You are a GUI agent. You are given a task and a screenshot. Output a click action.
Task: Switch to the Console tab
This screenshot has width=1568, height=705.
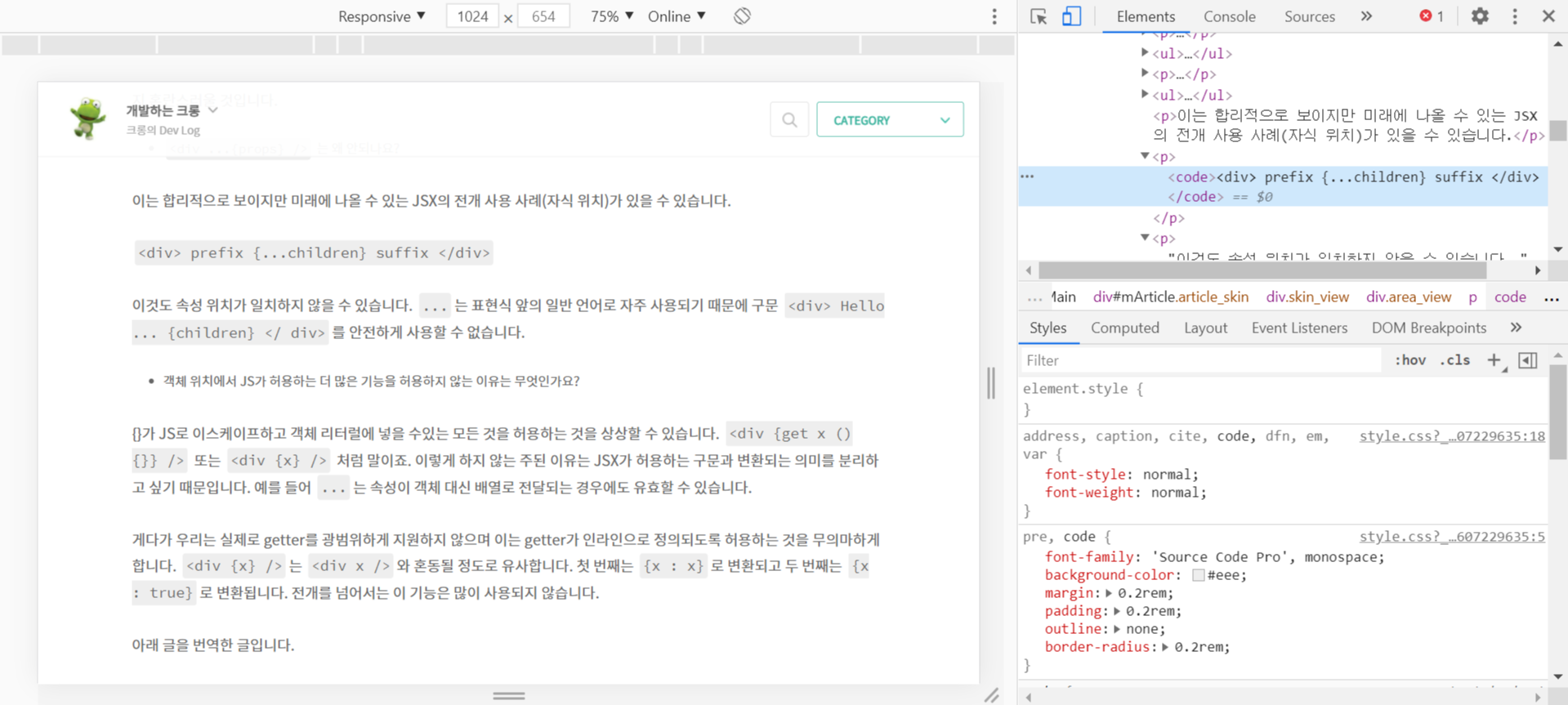coord(1229,16)
